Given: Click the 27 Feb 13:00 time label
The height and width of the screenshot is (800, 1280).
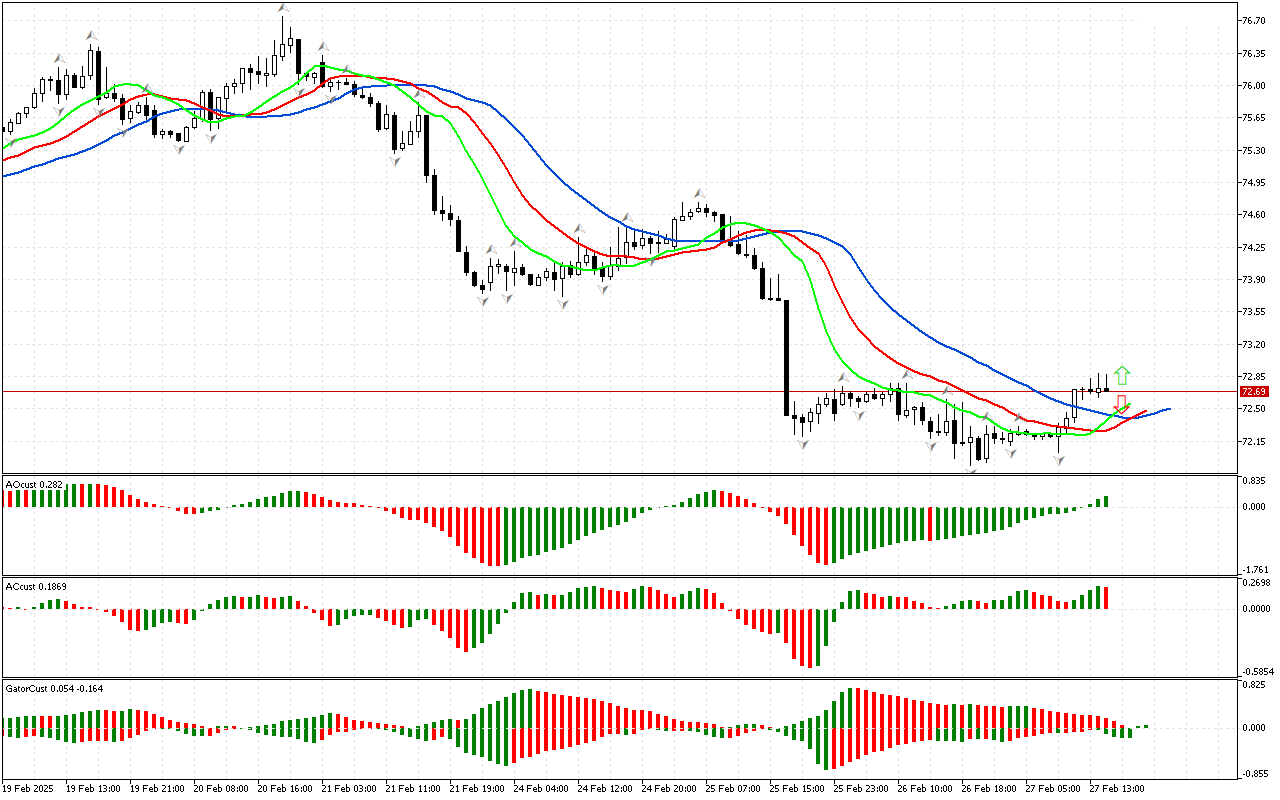Looking at the screenshot, I should click(1117, 788).
